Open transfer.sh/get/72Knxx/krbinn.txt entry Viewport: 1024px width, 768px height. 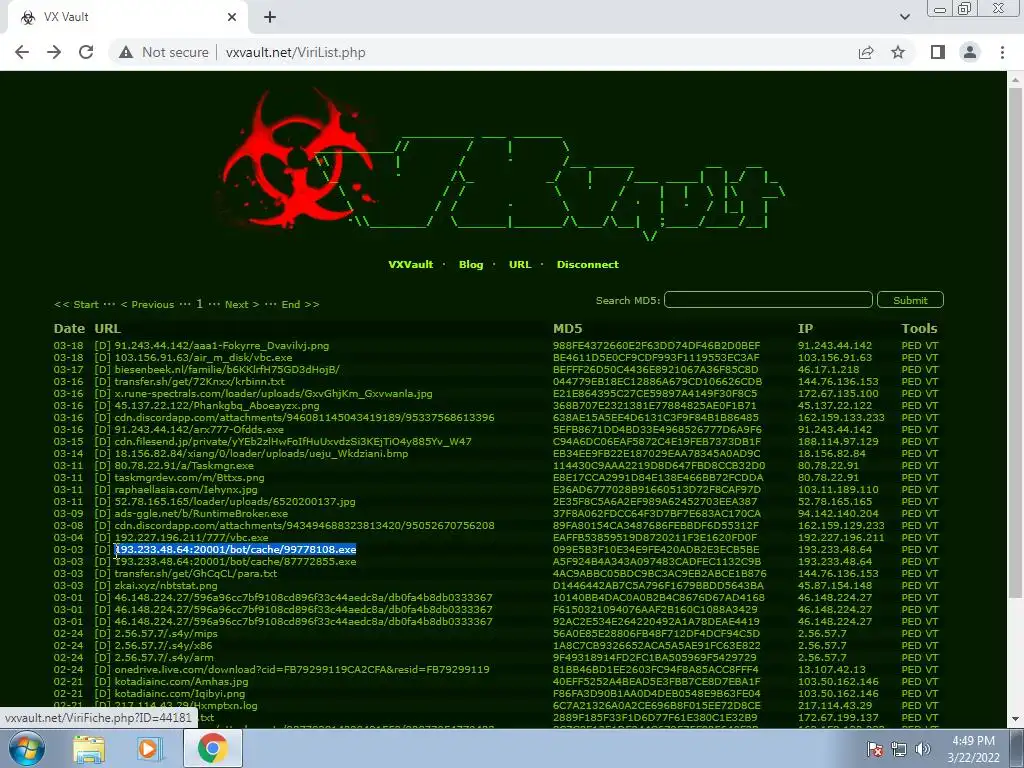(199, 381)
